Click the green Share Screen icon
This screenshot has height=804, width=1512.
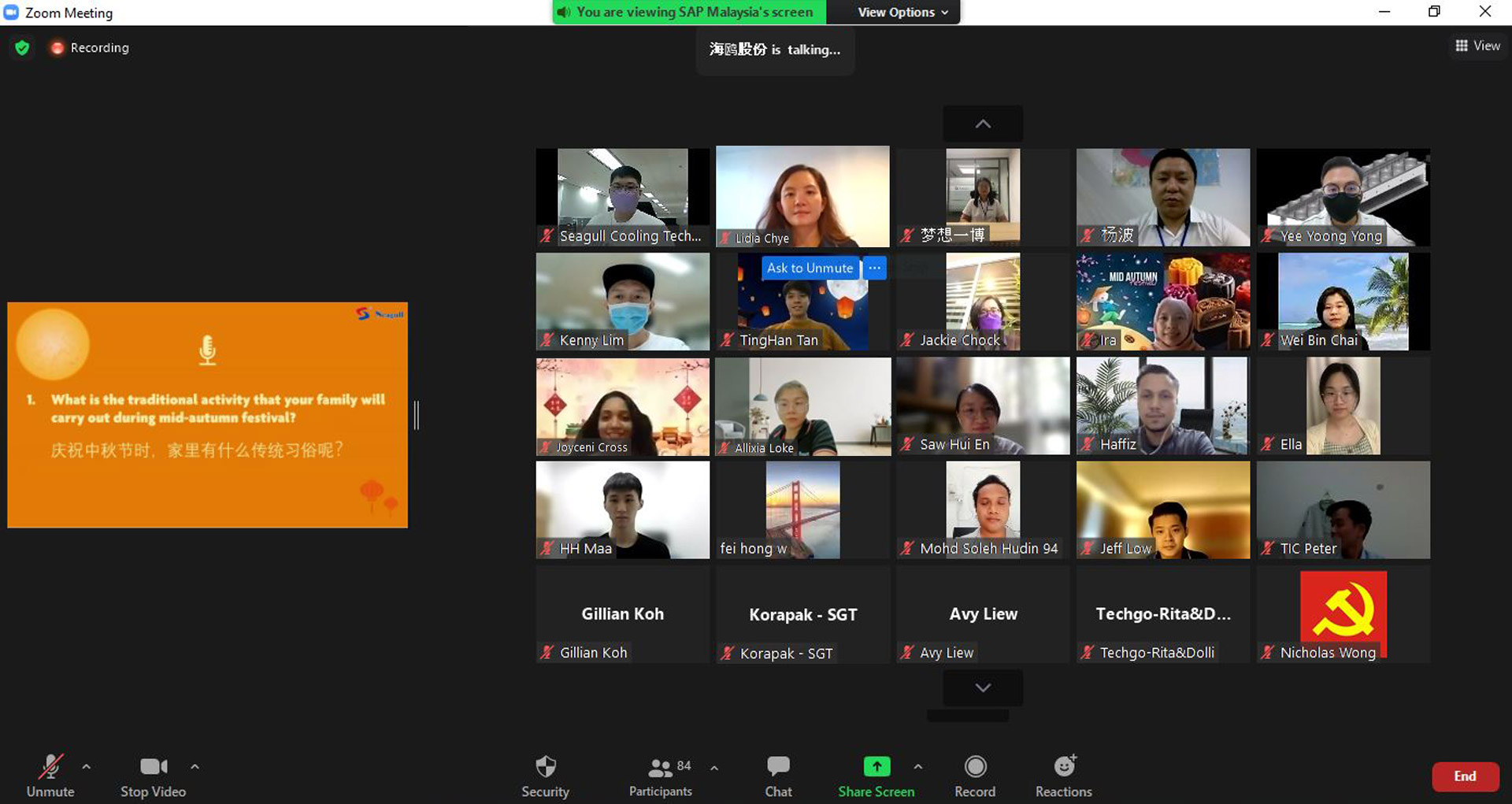click(876, 767)
